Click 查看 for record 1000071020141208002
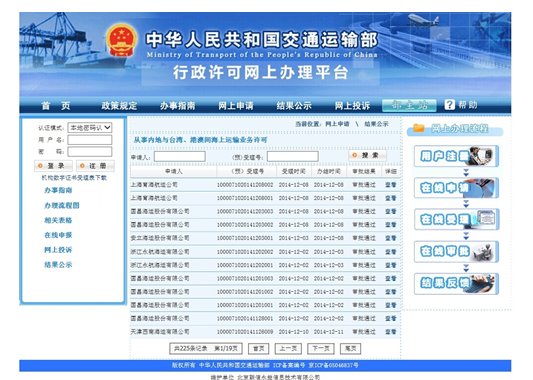Image resolution: width=533 pixels, height=380 pixels. click(x=391, y=185)
